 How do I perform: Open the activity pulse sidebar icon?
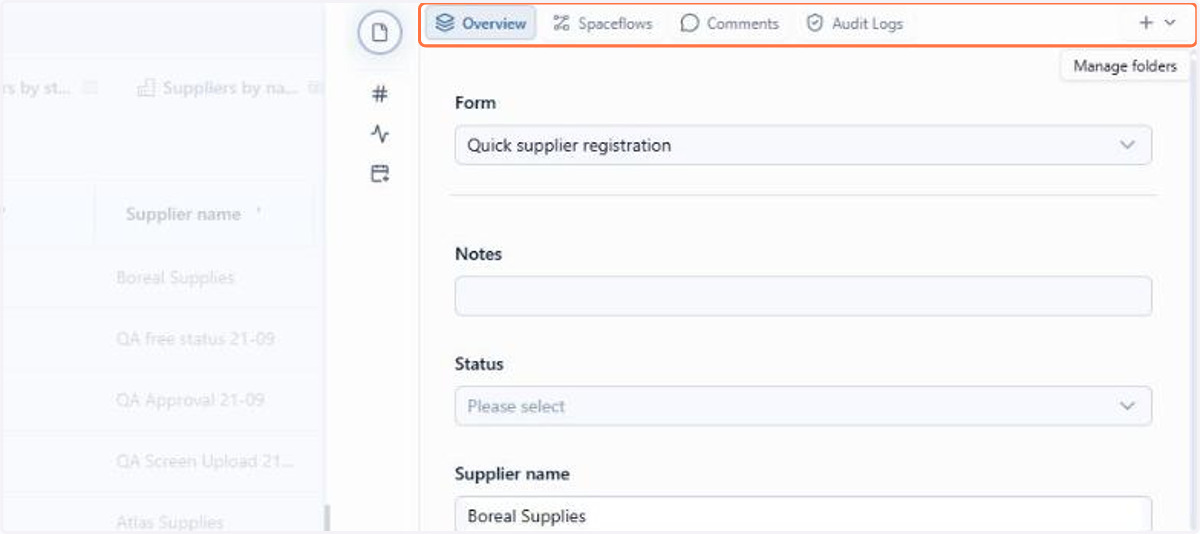coord(380,134)
